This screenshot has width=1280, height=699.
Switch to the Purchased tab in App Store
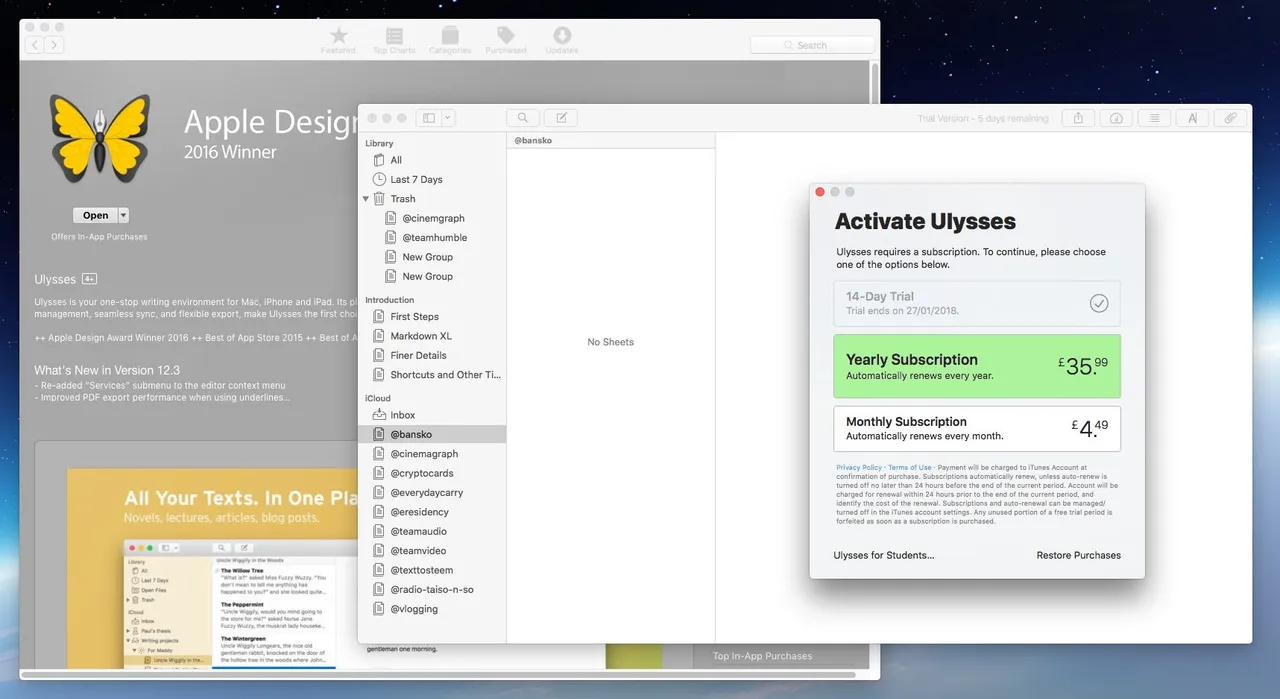coord(506,40)
